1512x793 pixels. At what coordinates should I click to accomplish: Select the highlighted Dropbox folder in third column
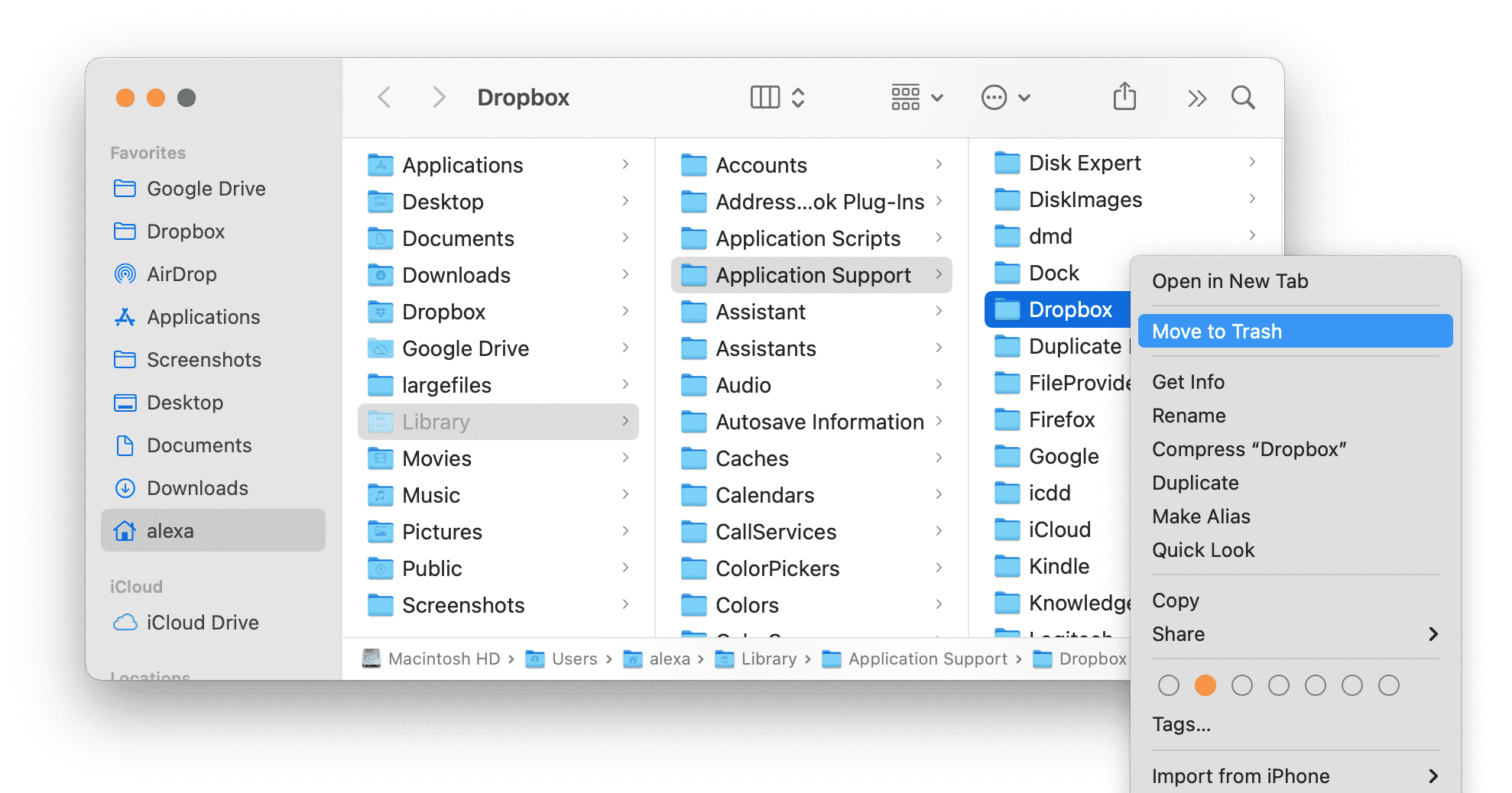(1057, 309)
